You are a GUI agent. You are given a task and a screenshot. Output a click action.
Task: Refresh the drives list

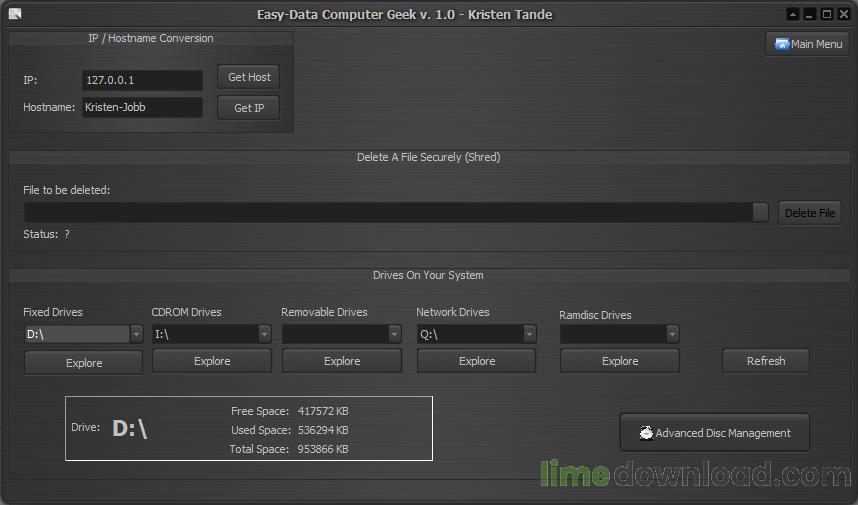pyautogui.click(x=766, y=361)
